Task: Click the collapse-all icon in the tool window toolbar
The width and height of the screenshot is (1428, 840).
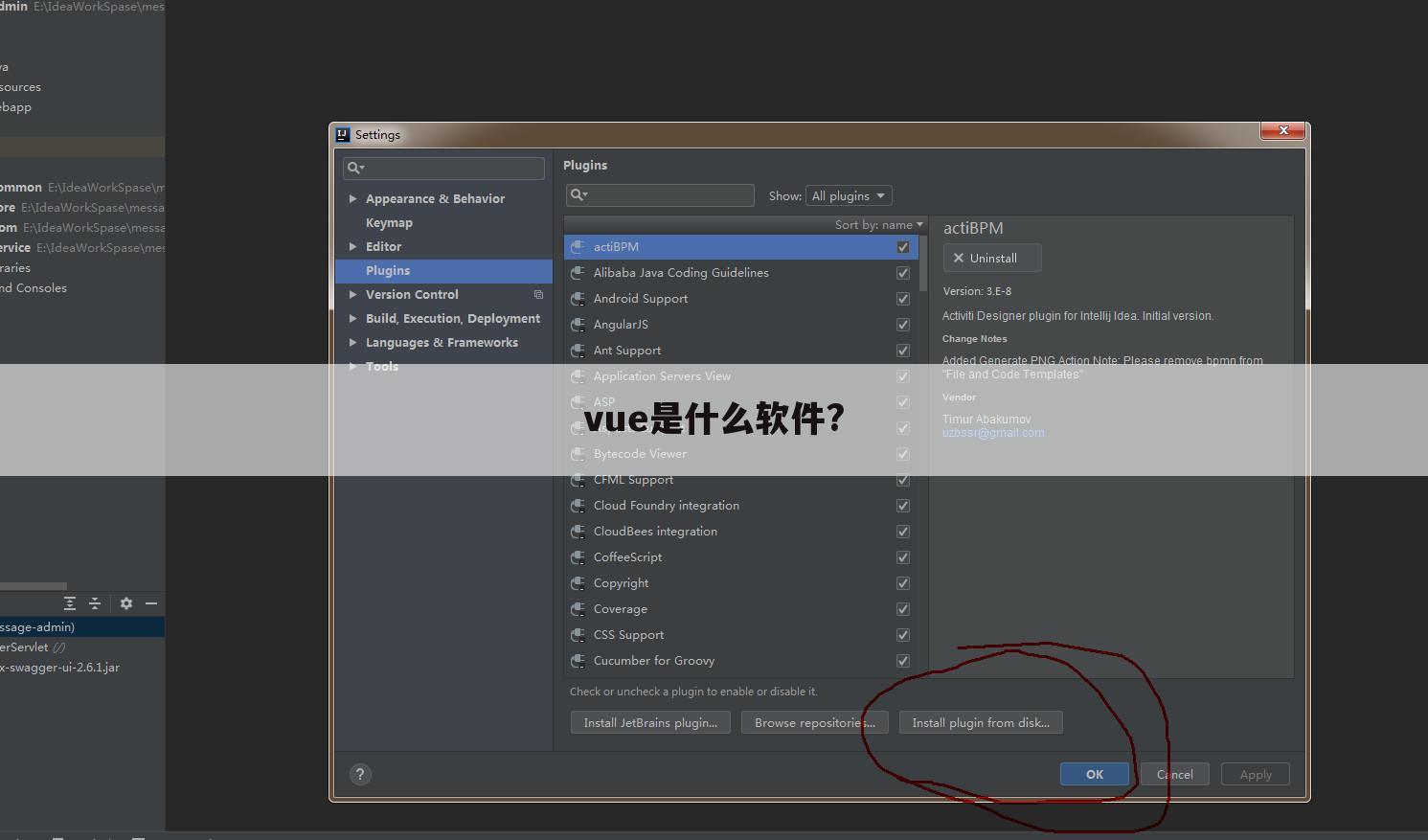Action: tap(94, 603)
